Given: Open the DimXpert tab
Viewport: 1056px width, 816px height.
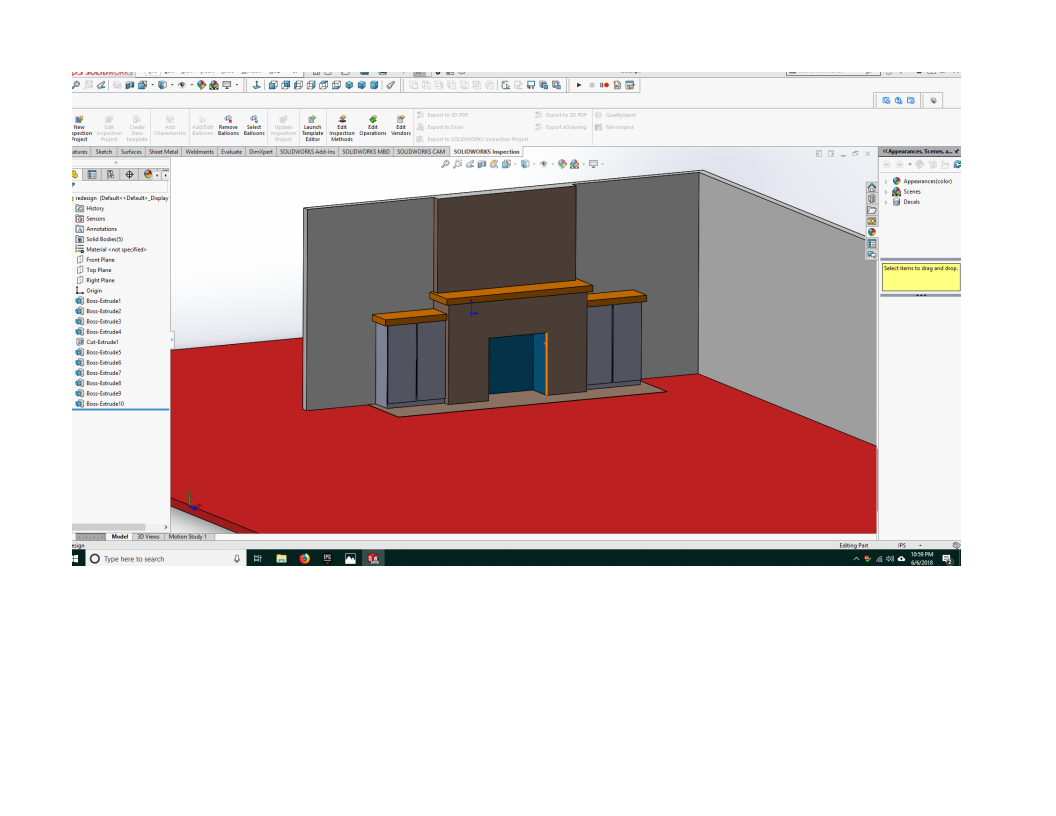Looking at the screenshot, I should [x=261, y=151].
